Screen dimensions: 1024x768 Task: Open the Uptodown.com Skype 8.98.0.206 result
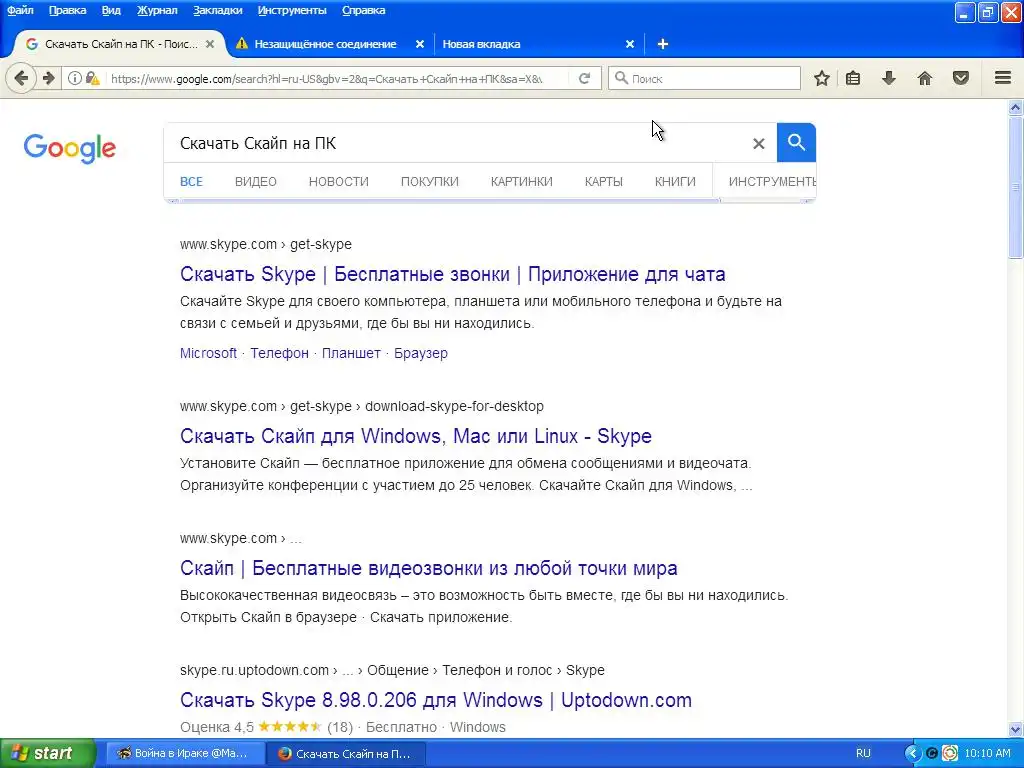pos(436,699)
